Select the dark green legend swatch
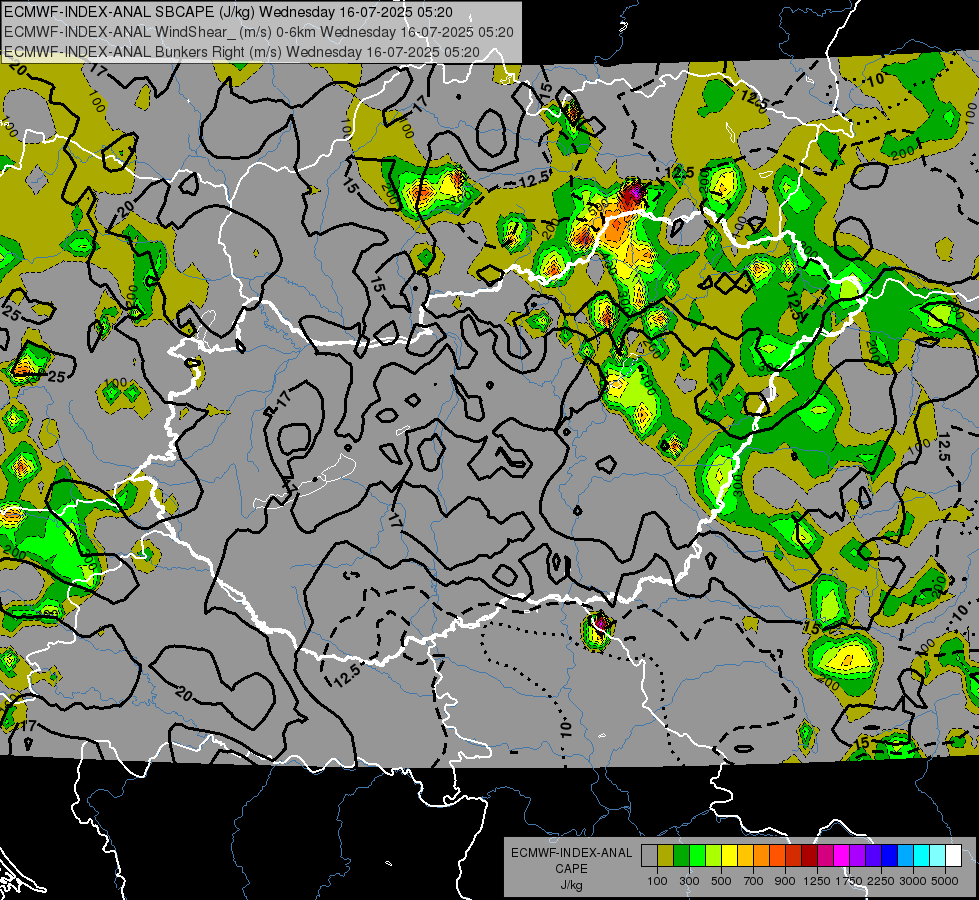Image resolution: width=979 pixels, height=900 pixels. (x=681, y=856)
